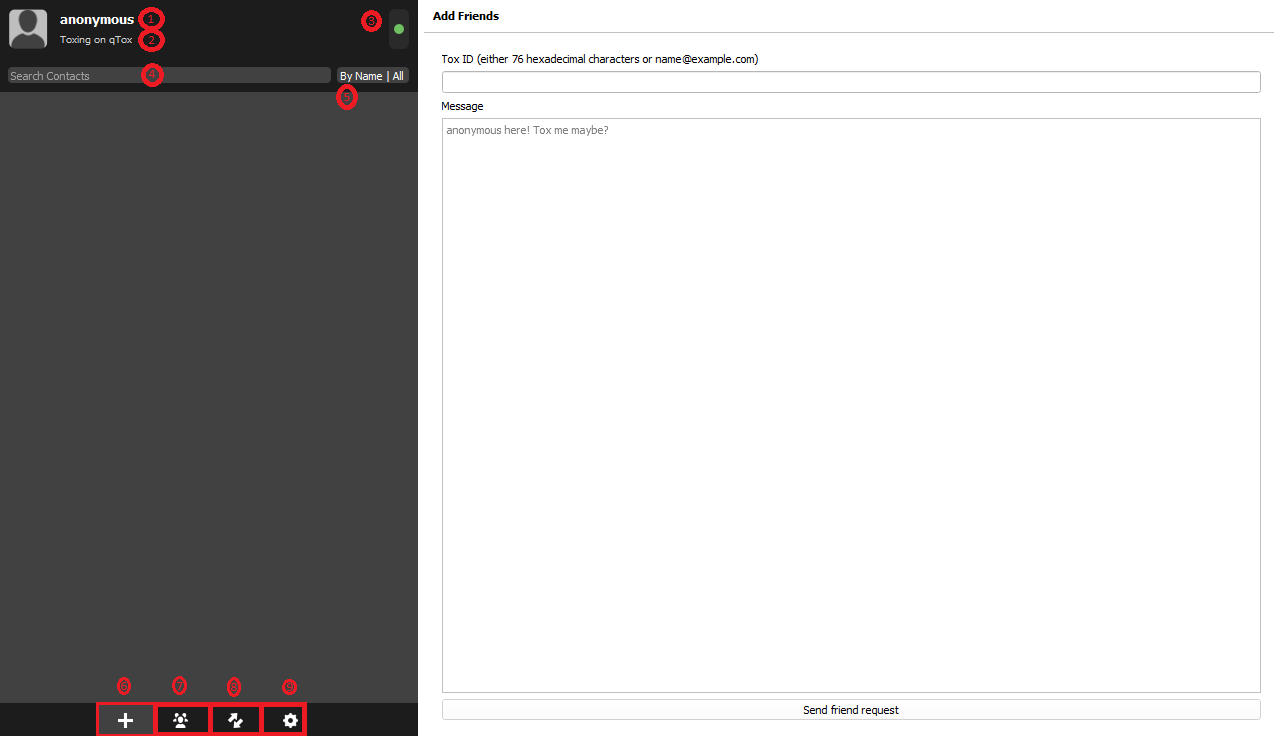Click the Tox ID label text
This screenshot has height=736, width=1274.
coord(599,59)
